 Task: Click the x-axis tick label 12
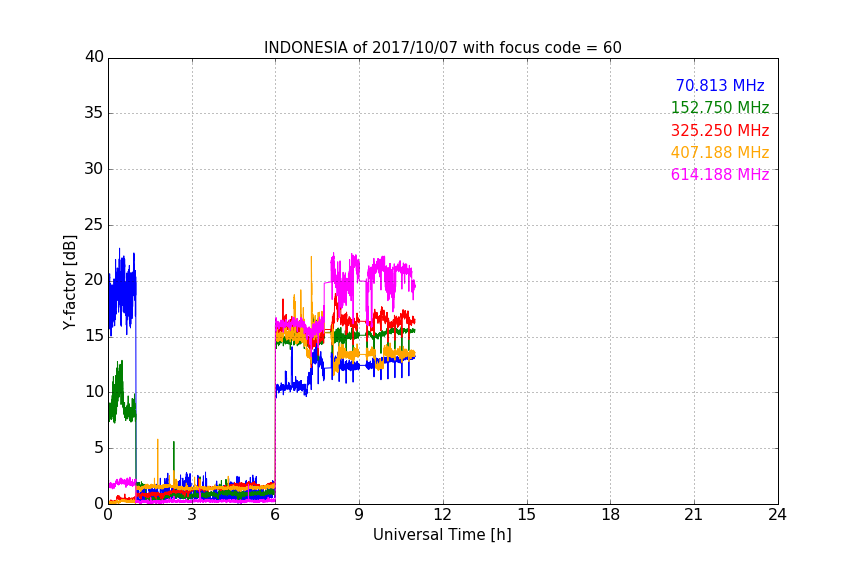pyautogui.click(x=442, y=515)
